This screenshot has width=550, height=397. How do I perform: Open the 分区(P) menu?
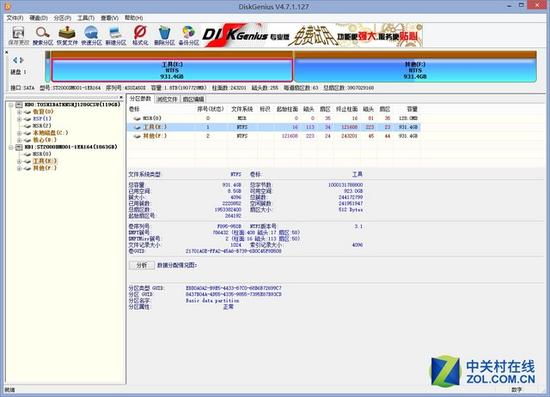coord(62,18)
